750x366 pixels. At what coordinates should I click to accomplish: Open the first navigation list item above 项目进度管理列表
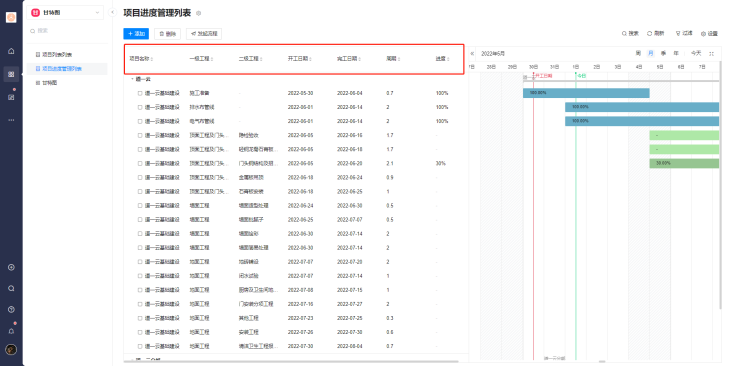click(66, 55)
